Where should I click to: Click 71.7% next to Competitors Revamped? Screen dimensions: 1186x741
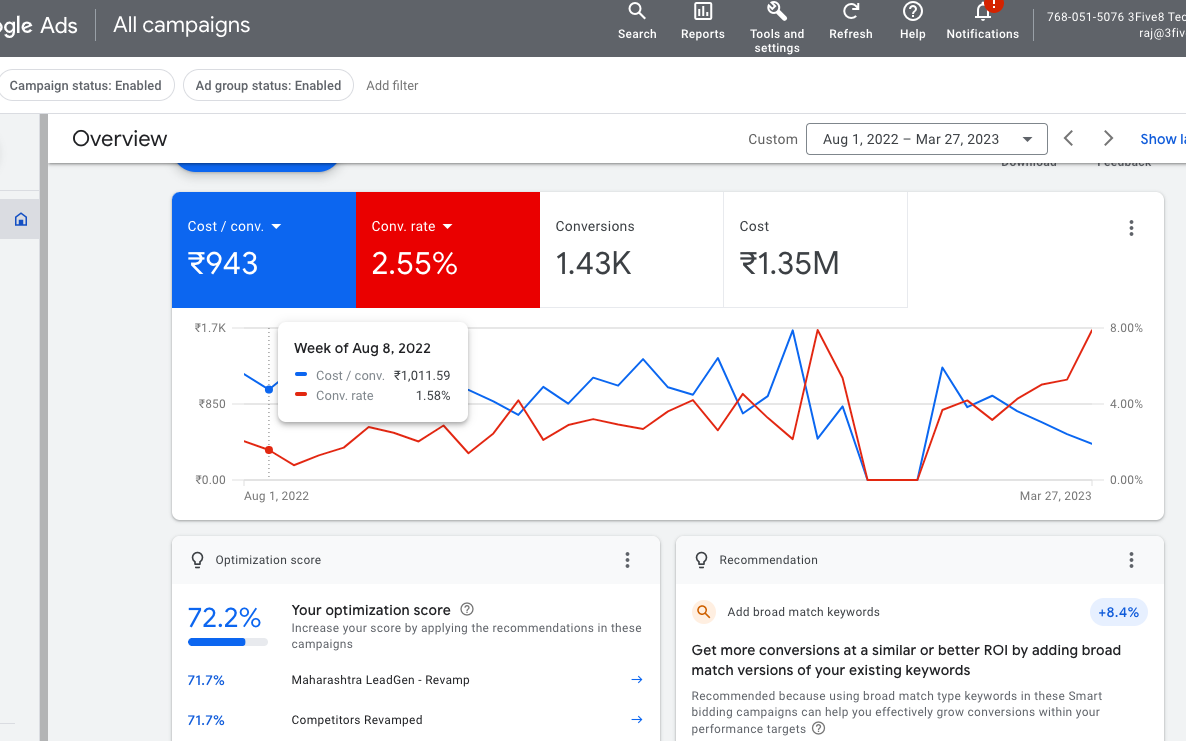(x=206, y=720)
